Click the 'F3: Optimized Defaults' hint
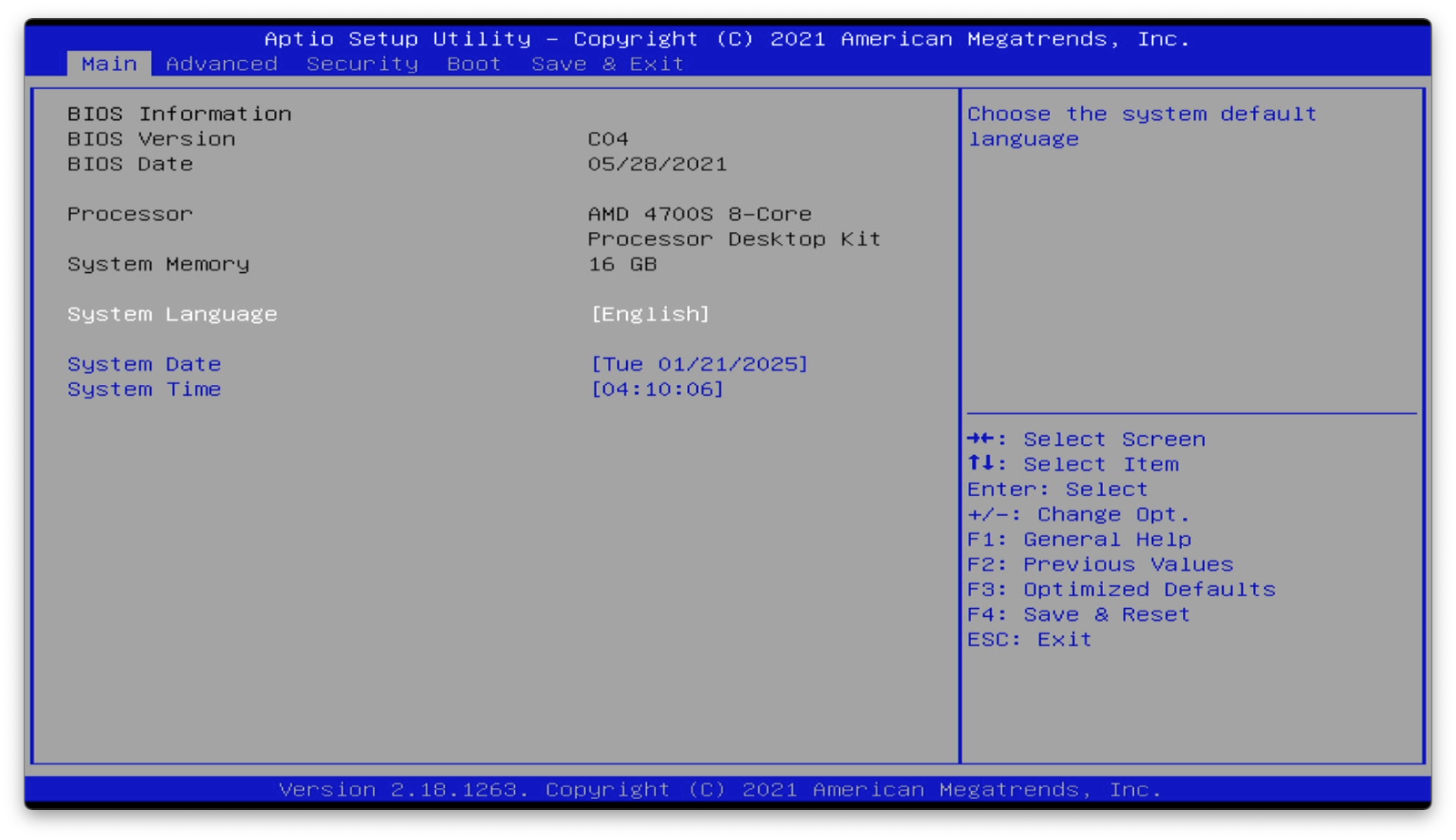 click(1121, 590)
